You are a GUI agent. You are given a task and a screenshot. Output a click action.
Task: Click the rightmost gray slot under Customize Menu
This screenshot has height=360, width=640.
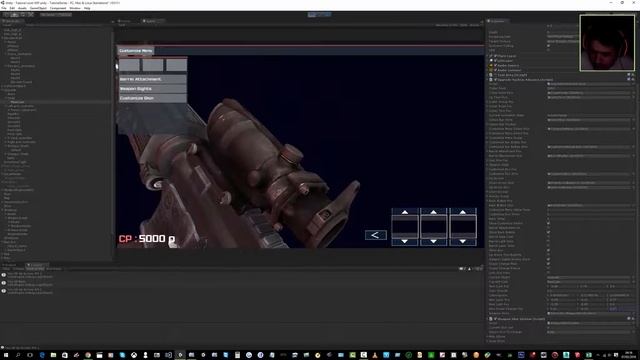click(x=176, y=65)
